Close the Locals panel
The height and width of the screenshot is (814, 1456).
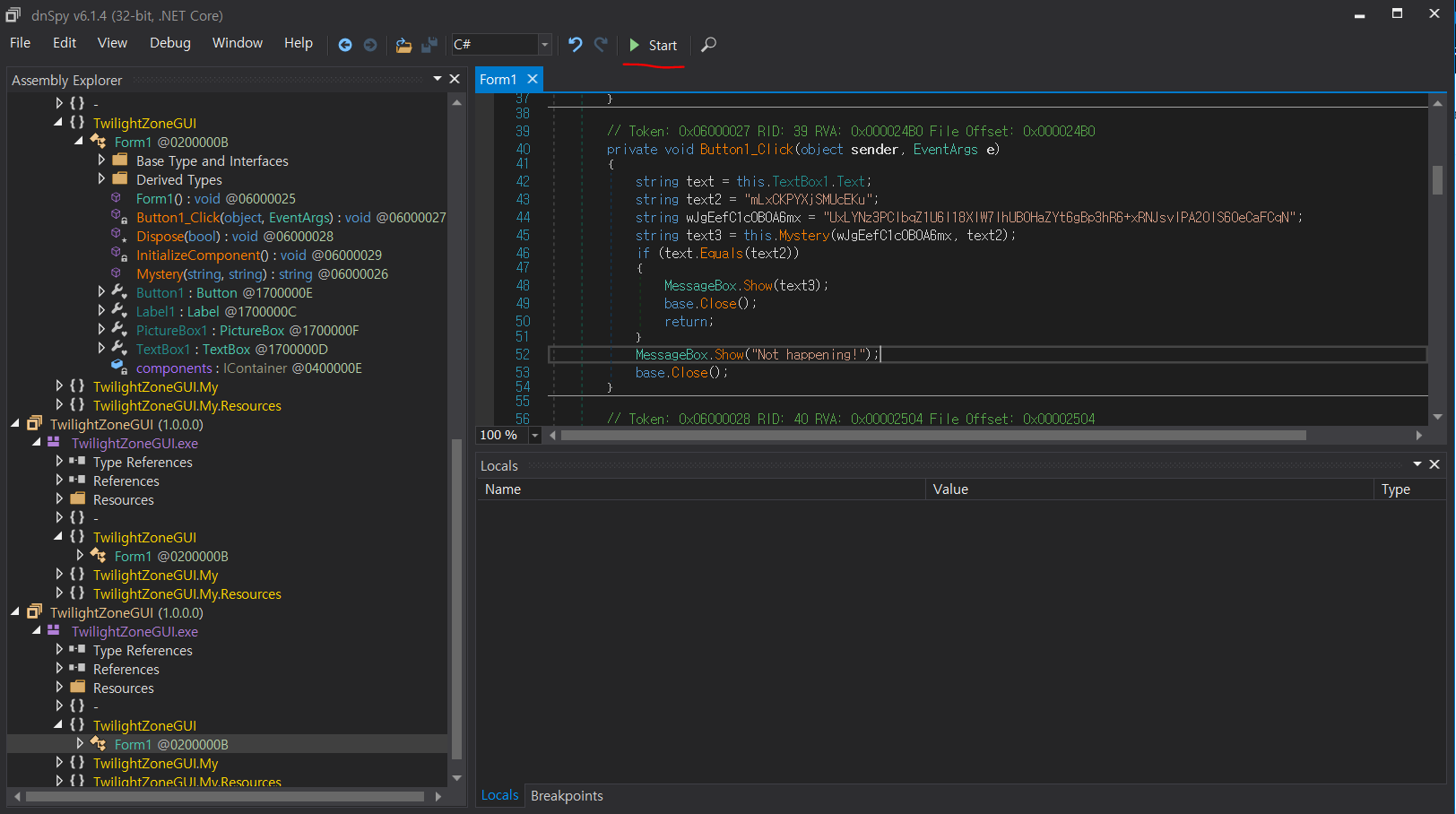coord(1434,464)
